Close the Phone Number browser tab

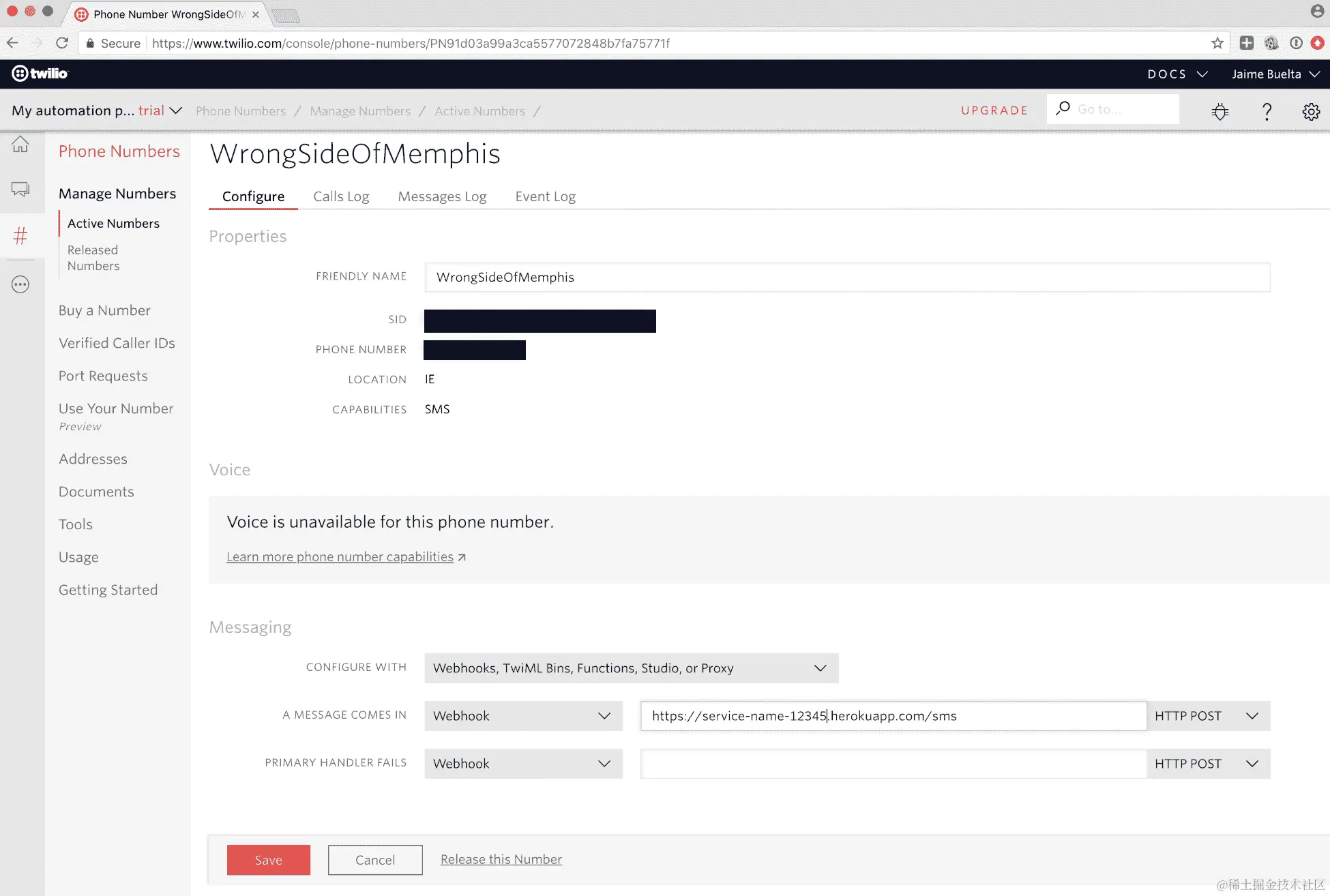(x=256, y=14)
